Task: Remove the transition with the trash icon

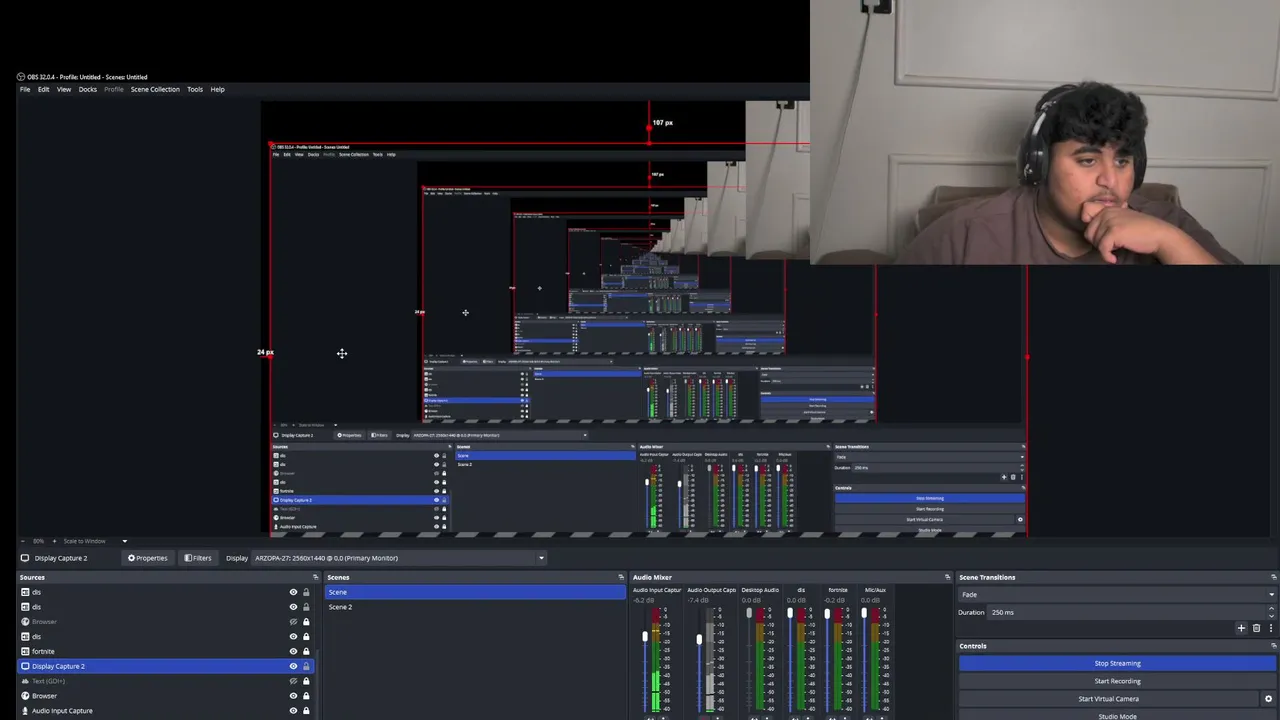Action: pyautogui.click(x=1256, y=628)
